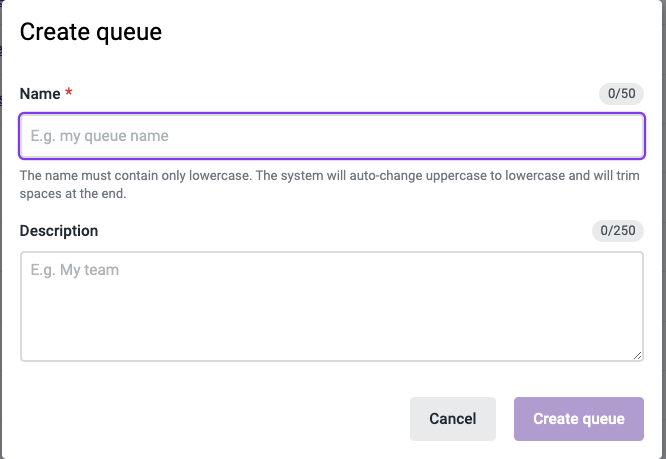This screenshot has height=459, width=666.
Task: Click the purple focus border of the Name box
Action: [x=332, y=114]
